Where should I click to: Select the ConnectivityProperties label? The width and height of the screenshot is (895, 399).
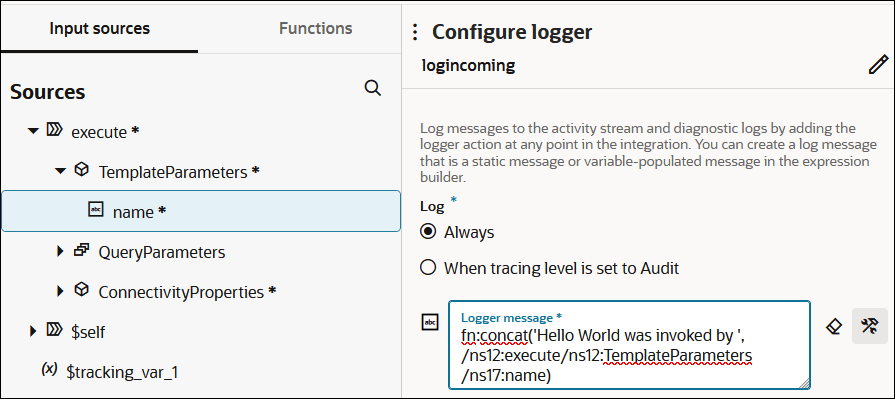[181, 292]
